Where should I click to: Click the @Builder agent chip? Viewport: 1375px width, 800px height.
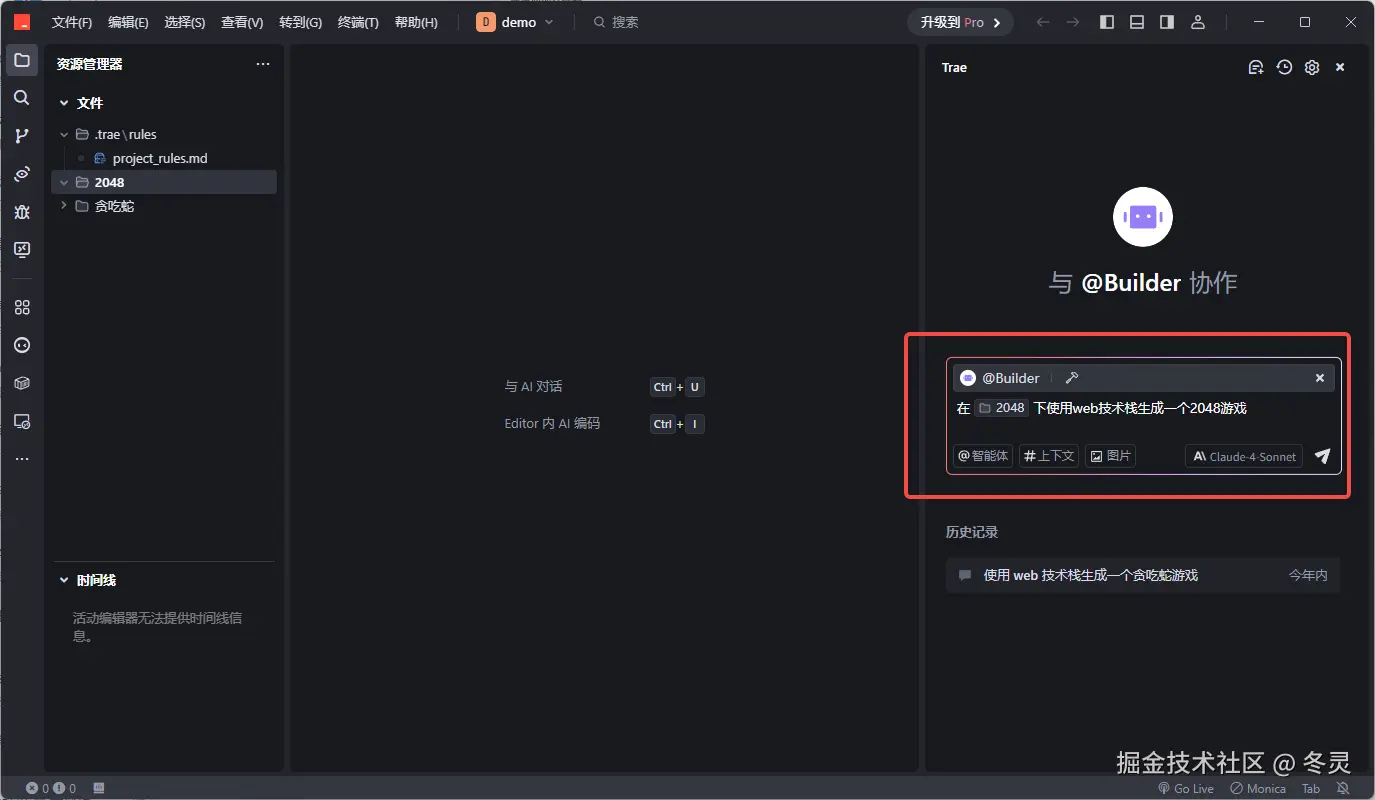(1000, 378)
